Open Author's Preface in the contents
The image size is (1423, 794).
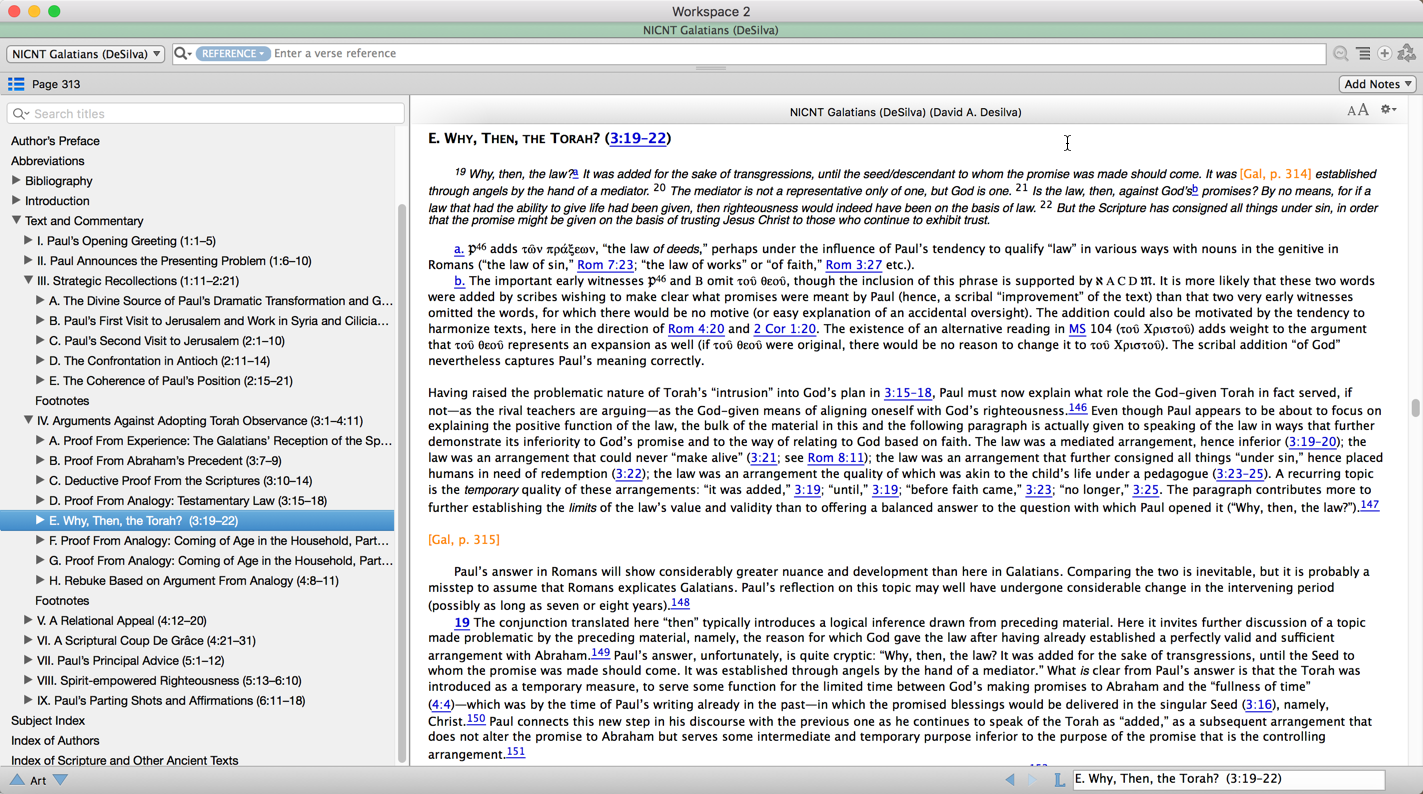(55, 141)
